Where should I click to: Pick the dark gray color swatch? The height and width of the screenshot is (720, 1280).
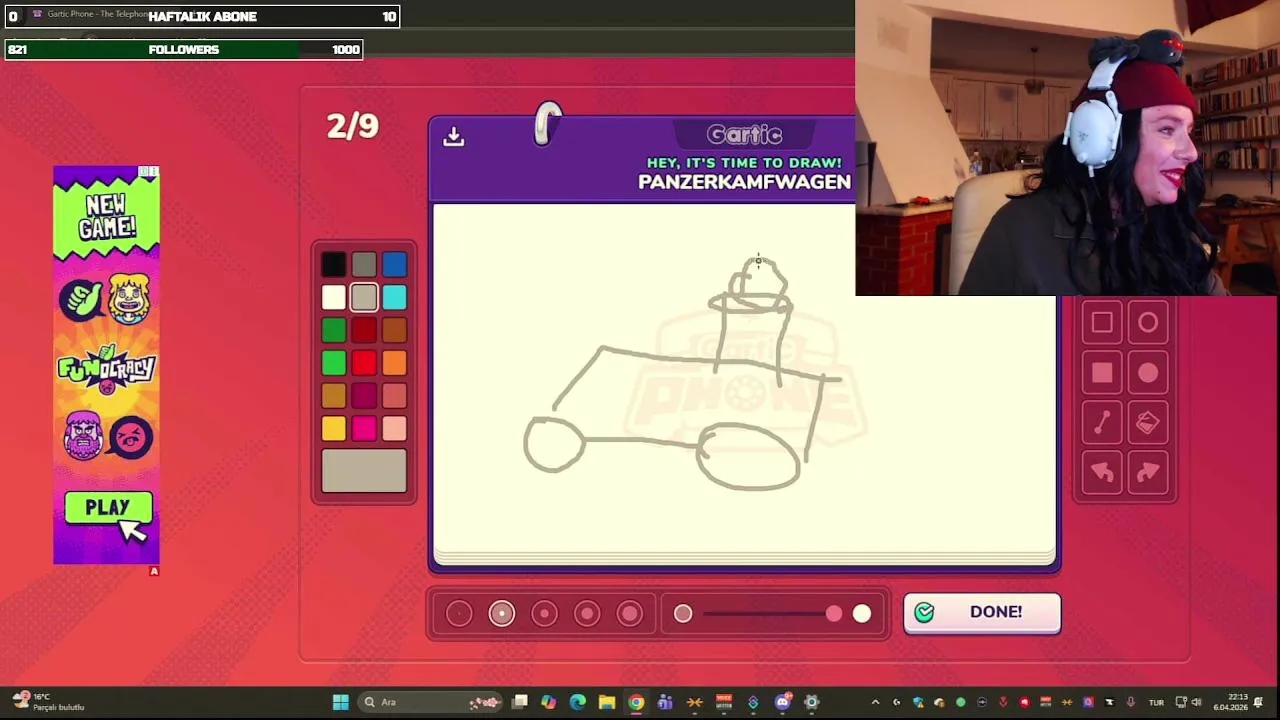[x=364, y=265]
